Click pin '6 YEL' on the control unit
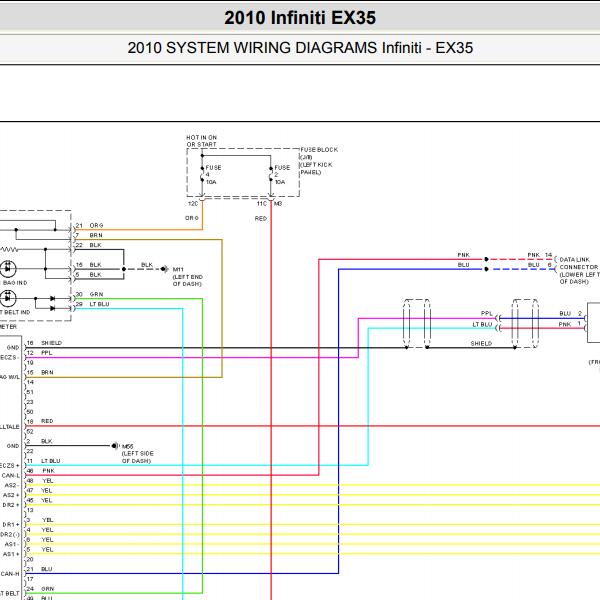 (x=40, y=540)
